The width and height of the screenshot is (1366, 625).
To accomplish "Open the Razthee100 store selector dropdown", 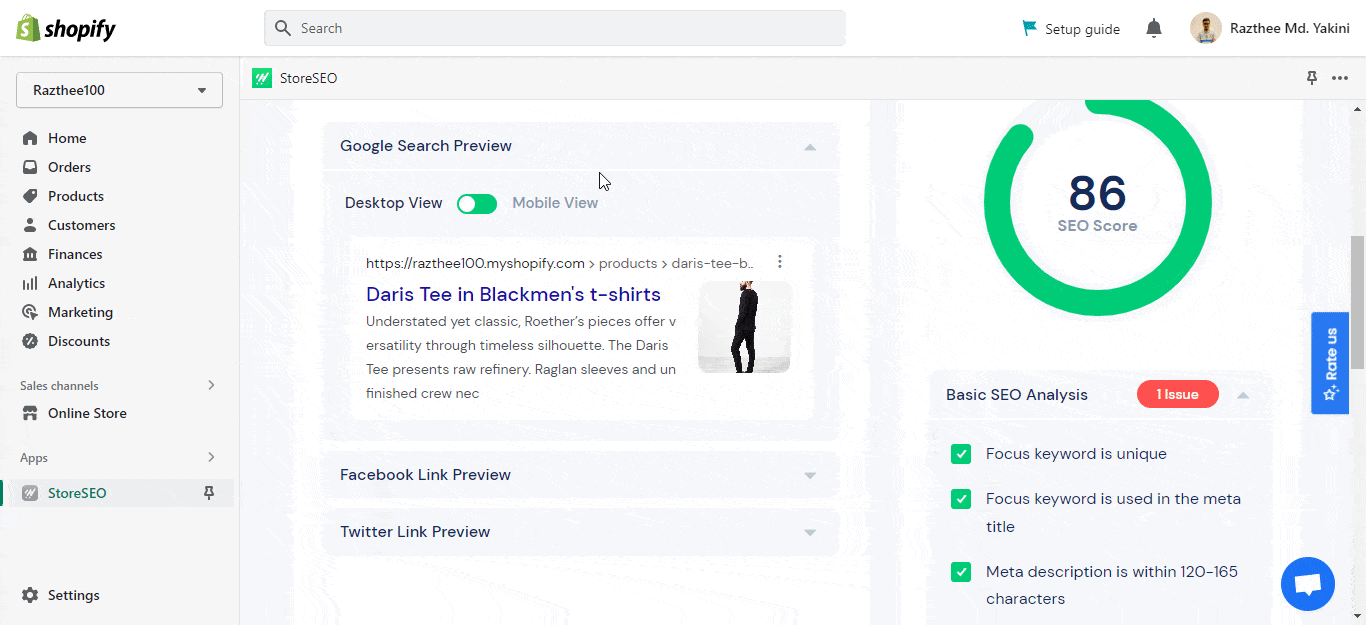I will pos(119,90).
